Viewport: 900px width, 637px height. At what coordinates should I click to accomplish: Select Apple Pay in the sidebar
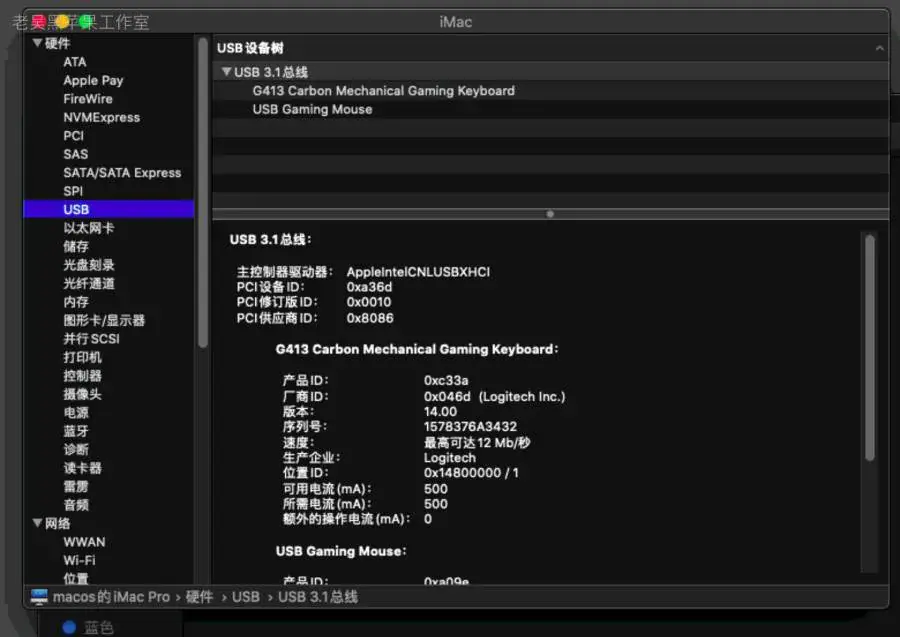click(x=93, y=80)
